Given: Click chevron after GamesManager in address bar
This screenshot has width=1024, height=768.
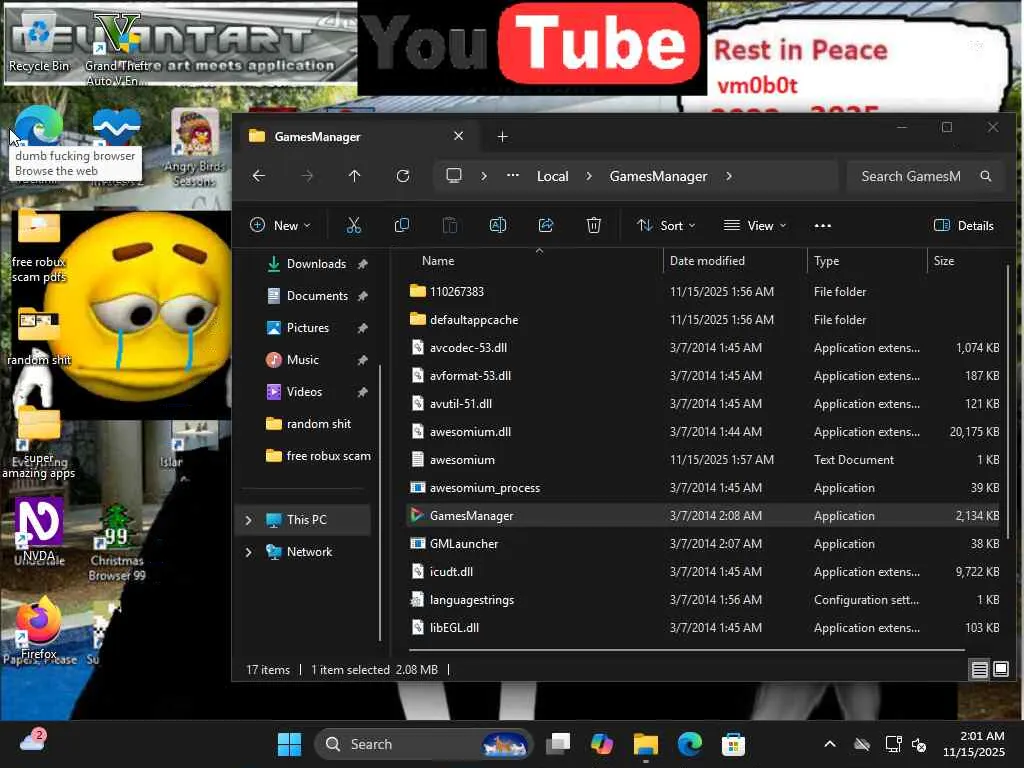Looking at the screenshot, I should (729, 176).
